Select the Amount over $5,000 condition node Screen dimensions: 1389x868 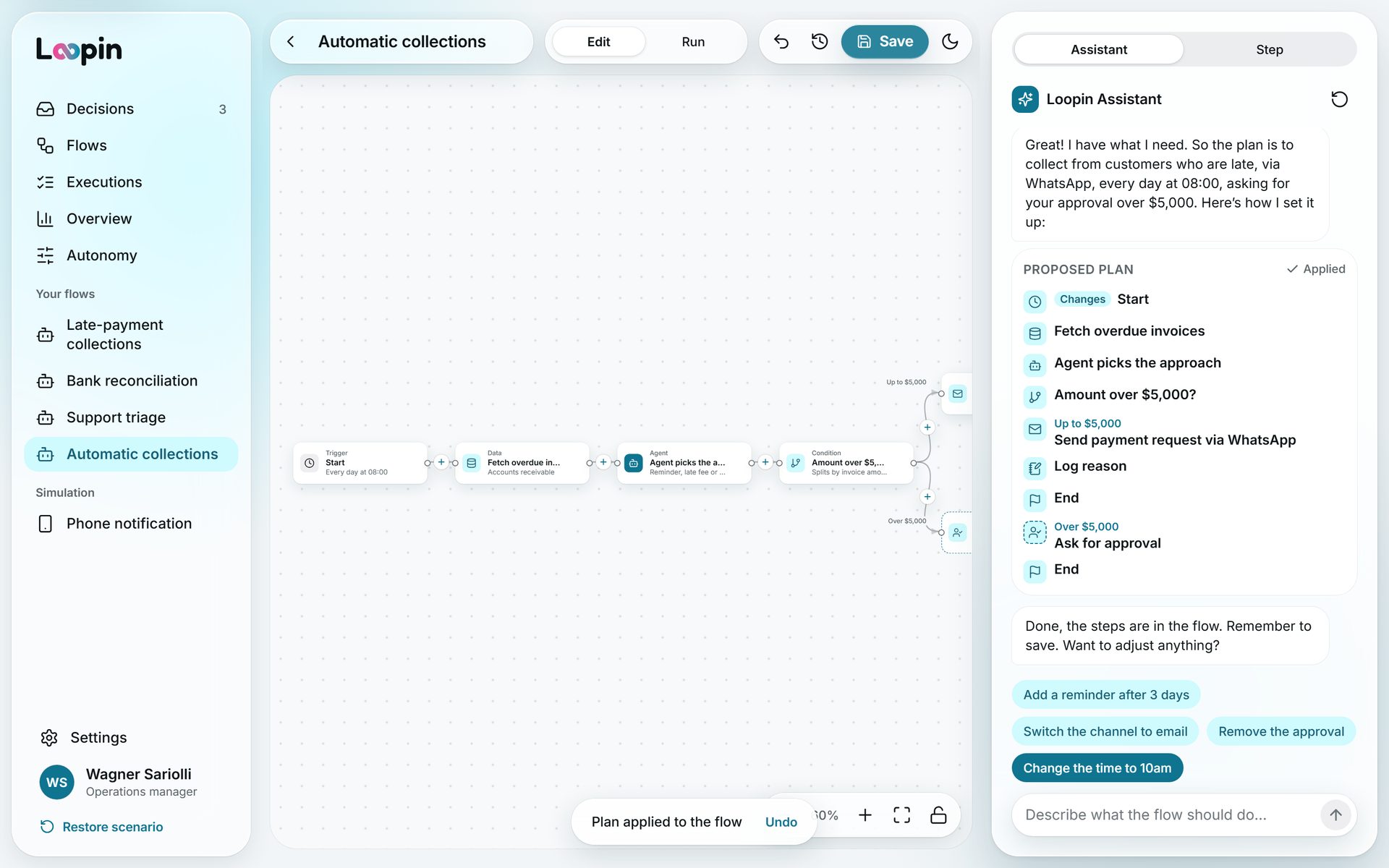846,463
